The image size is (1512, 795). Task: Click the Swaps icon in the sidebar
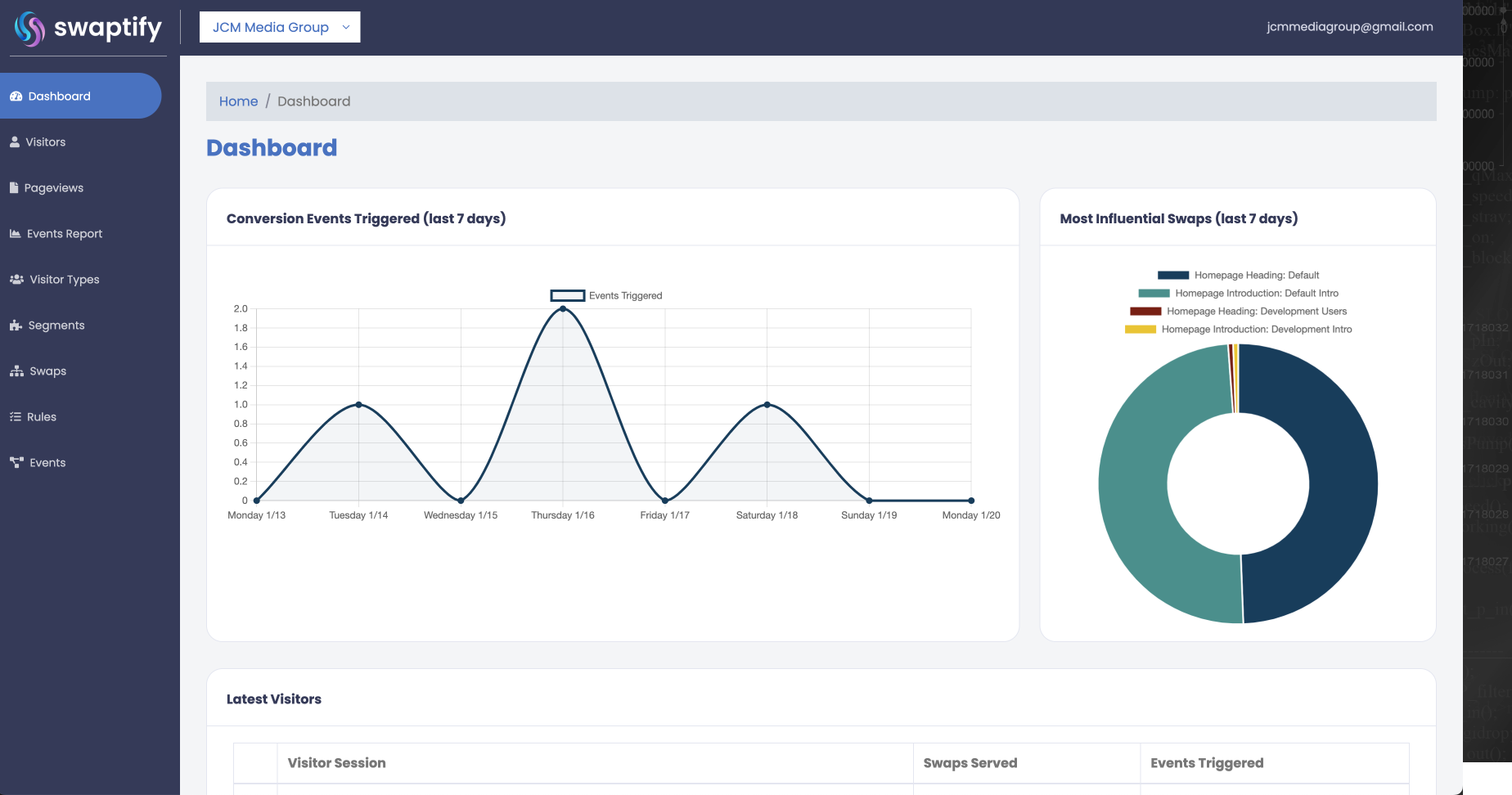click(16, 371)
